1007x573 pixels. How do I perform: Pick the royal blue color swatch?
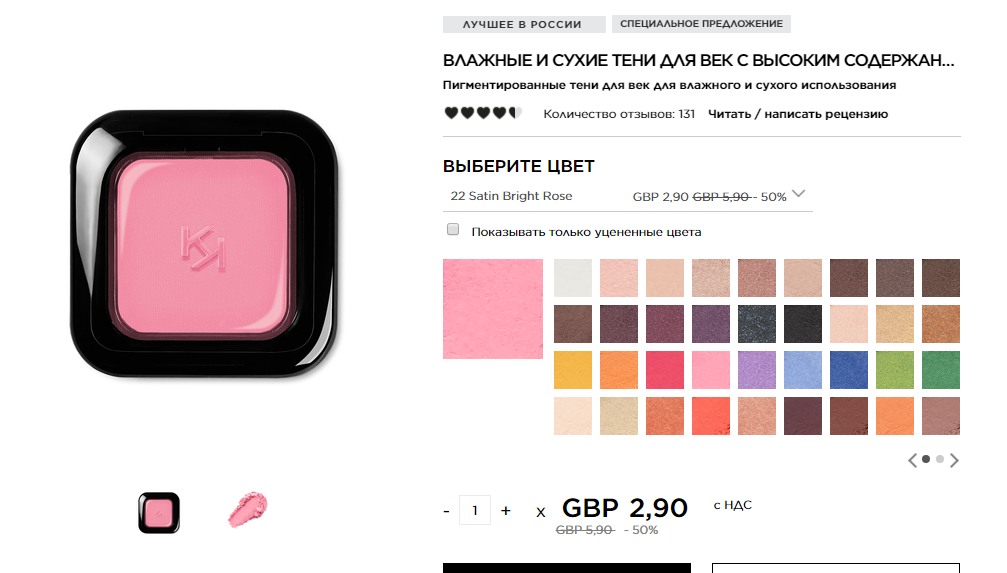[848, 369]
